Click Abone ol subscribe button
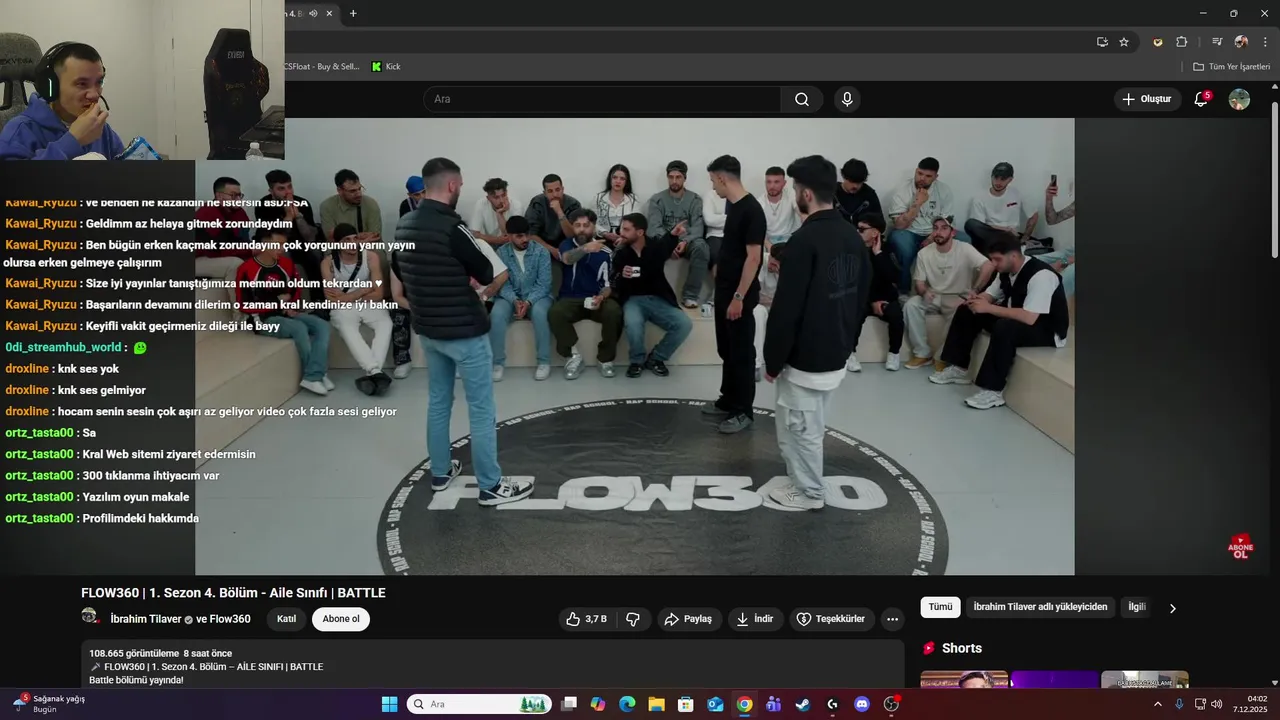Viewport: 1280px width, 720px height. click(341, 619)
